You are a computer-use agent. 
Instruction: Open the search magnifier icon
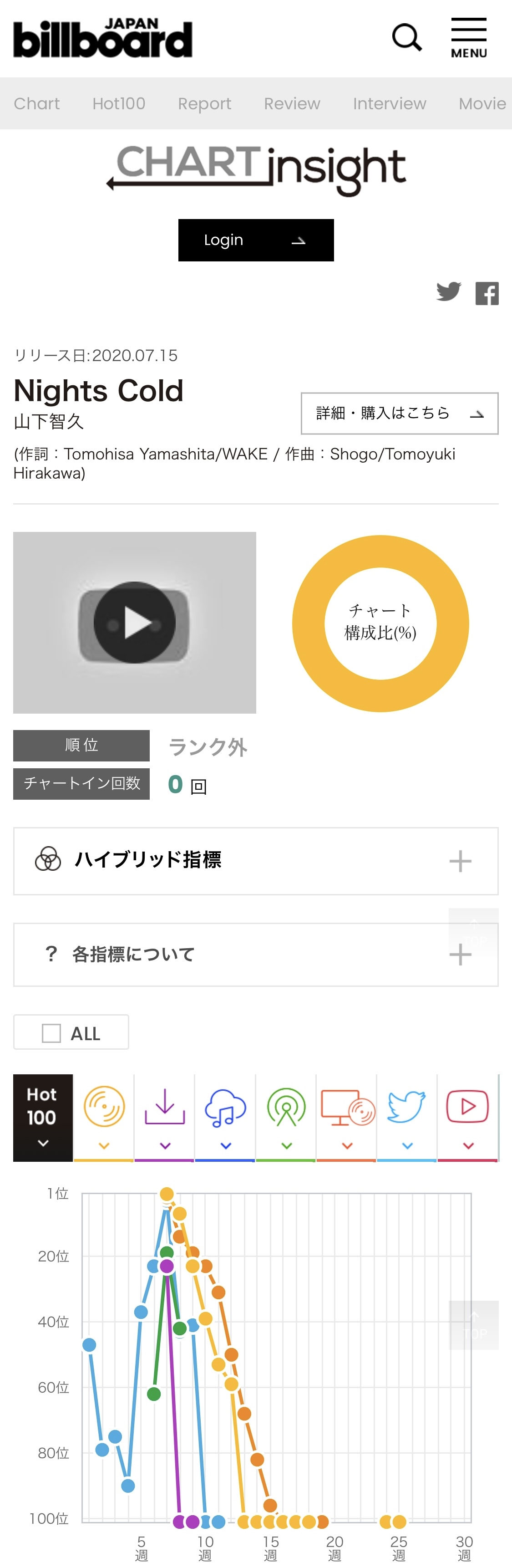pos(407,38)
